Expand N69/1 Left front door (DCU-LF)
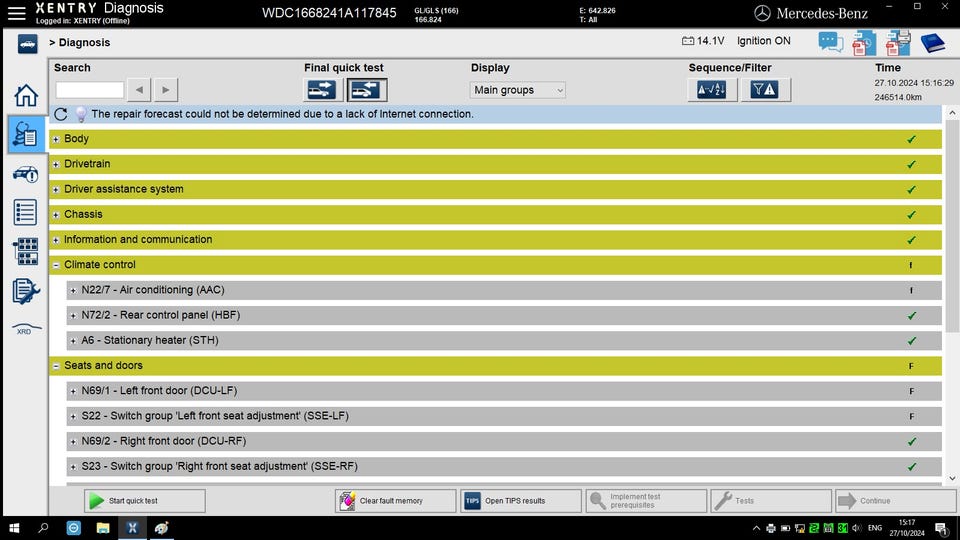The height and width of the screenshot is (540, 960). coord(73,391)
